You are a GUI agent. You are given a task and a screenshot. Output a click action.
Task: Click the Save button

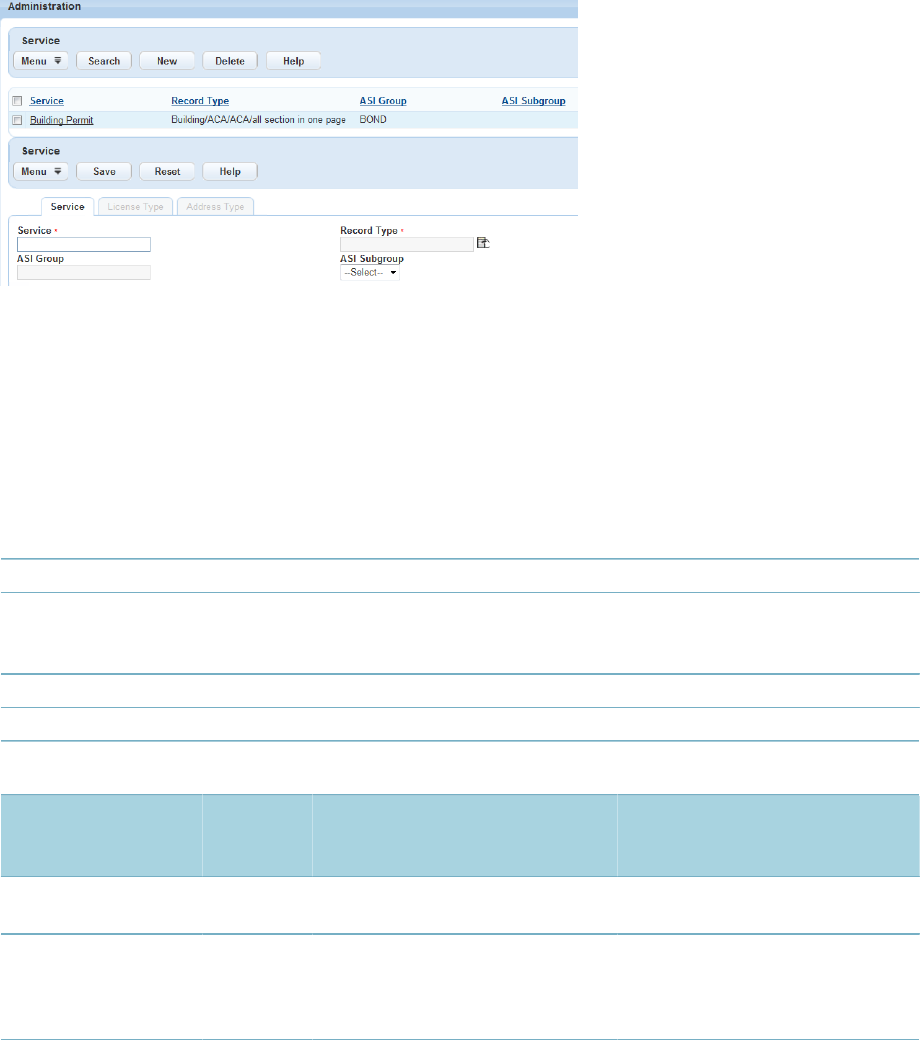(x=104, y=172)
